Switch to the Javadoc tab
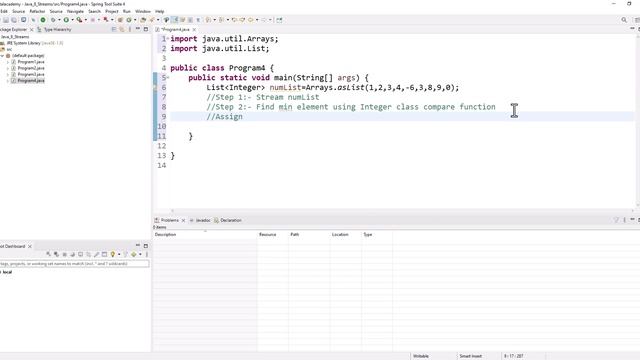The height and width of the screenshot is (360, 640). tap(200, 220)
